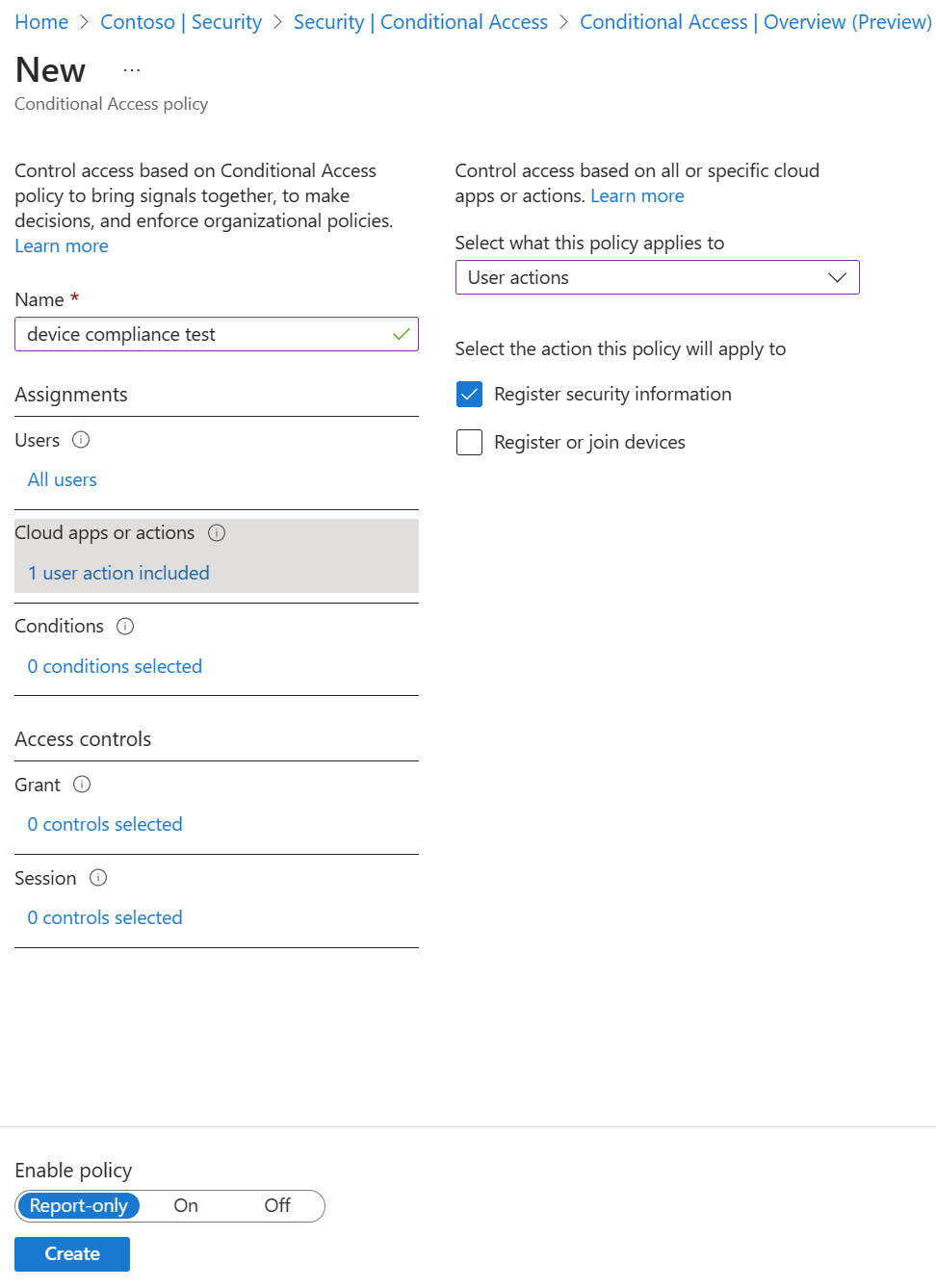Enable the Register or join devices checkbox
The image size is (936, 1288).
click(469, 442)
